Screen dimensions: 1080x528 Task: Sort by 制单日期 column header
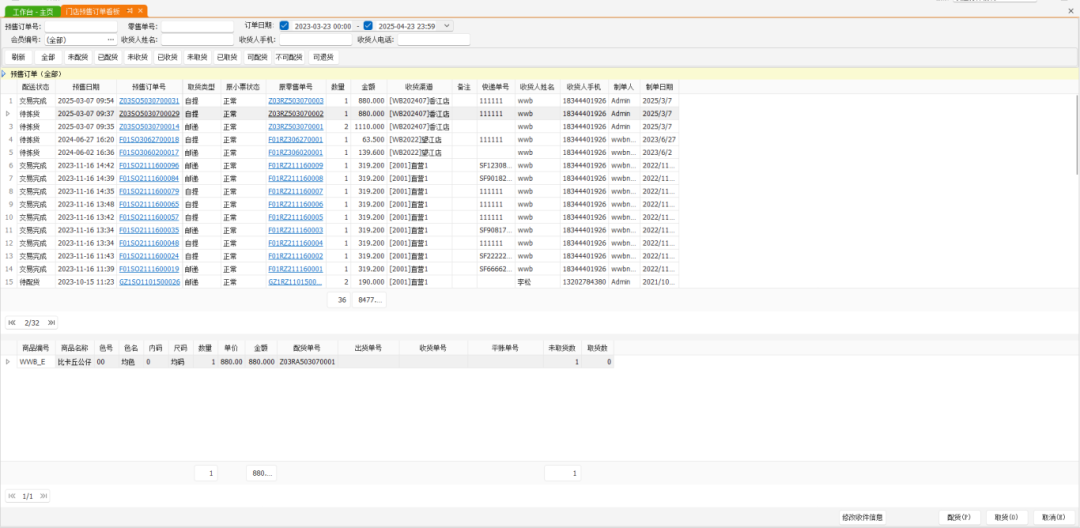(x=659, y=87)
